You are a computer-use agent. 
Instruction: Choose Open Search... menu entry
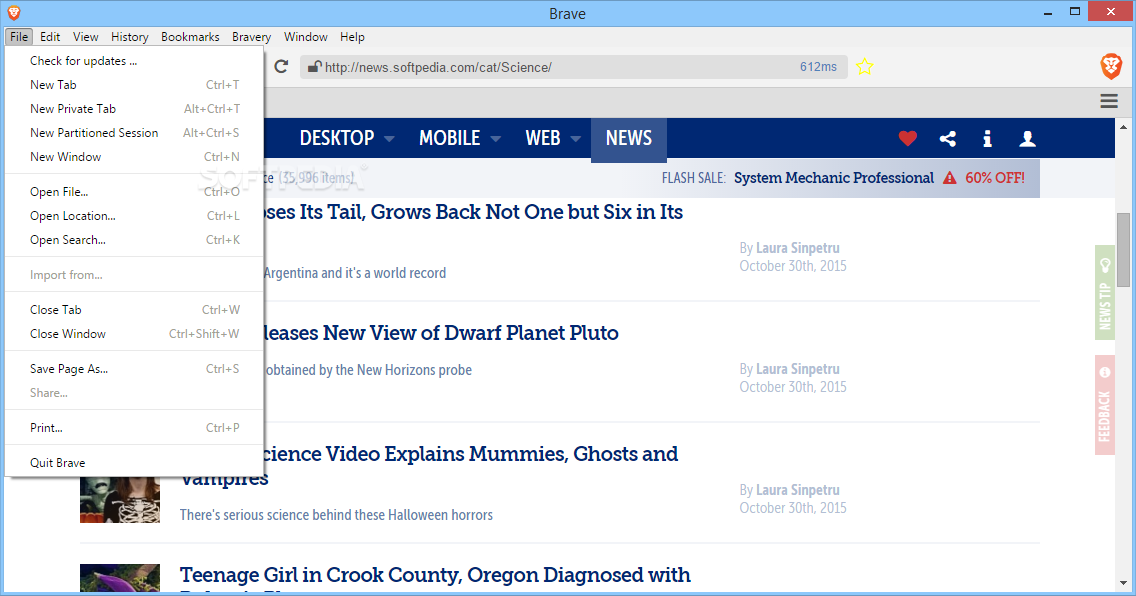coord(134,240)
